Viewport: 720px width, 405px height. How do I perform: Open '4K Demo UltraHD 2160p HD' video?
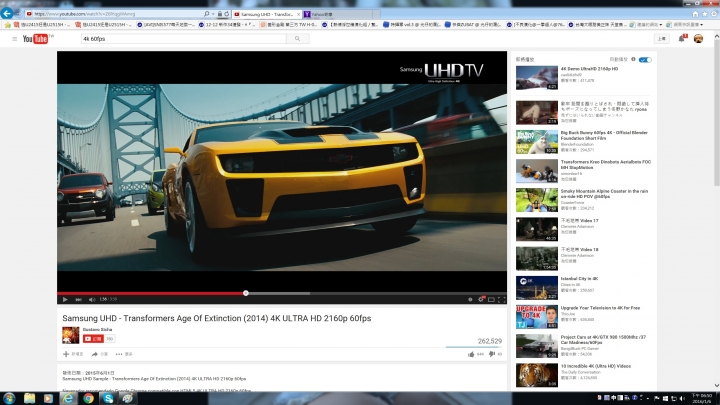589,69
